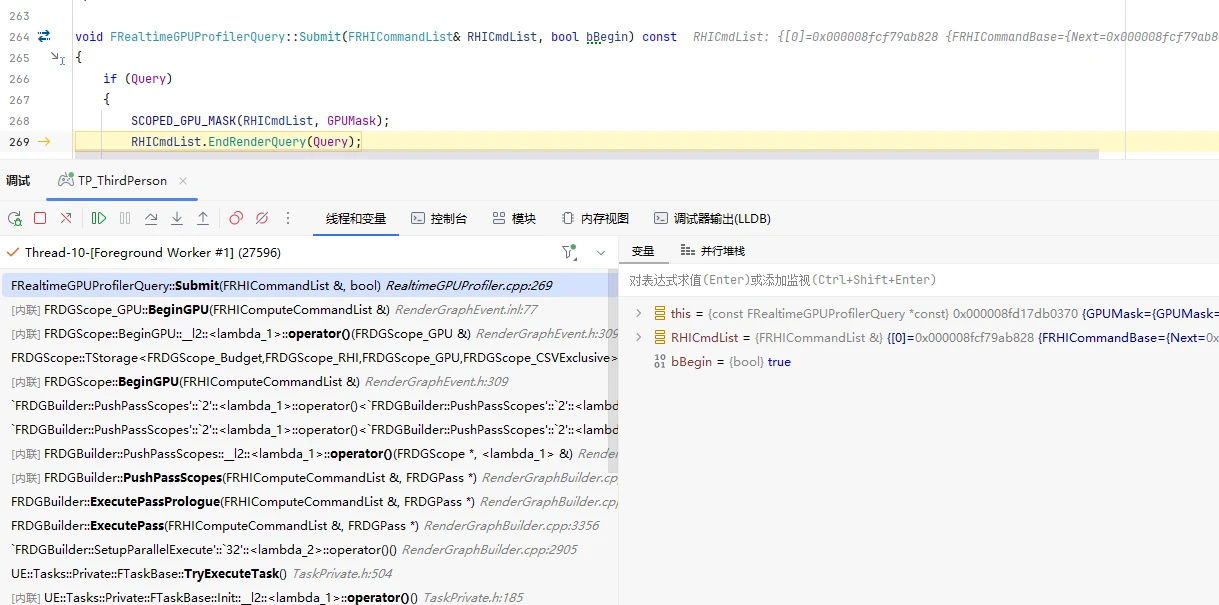Step into the function call
This screenshot has height=605, width=1219.
pyautogui.click(x=177, y=218)
